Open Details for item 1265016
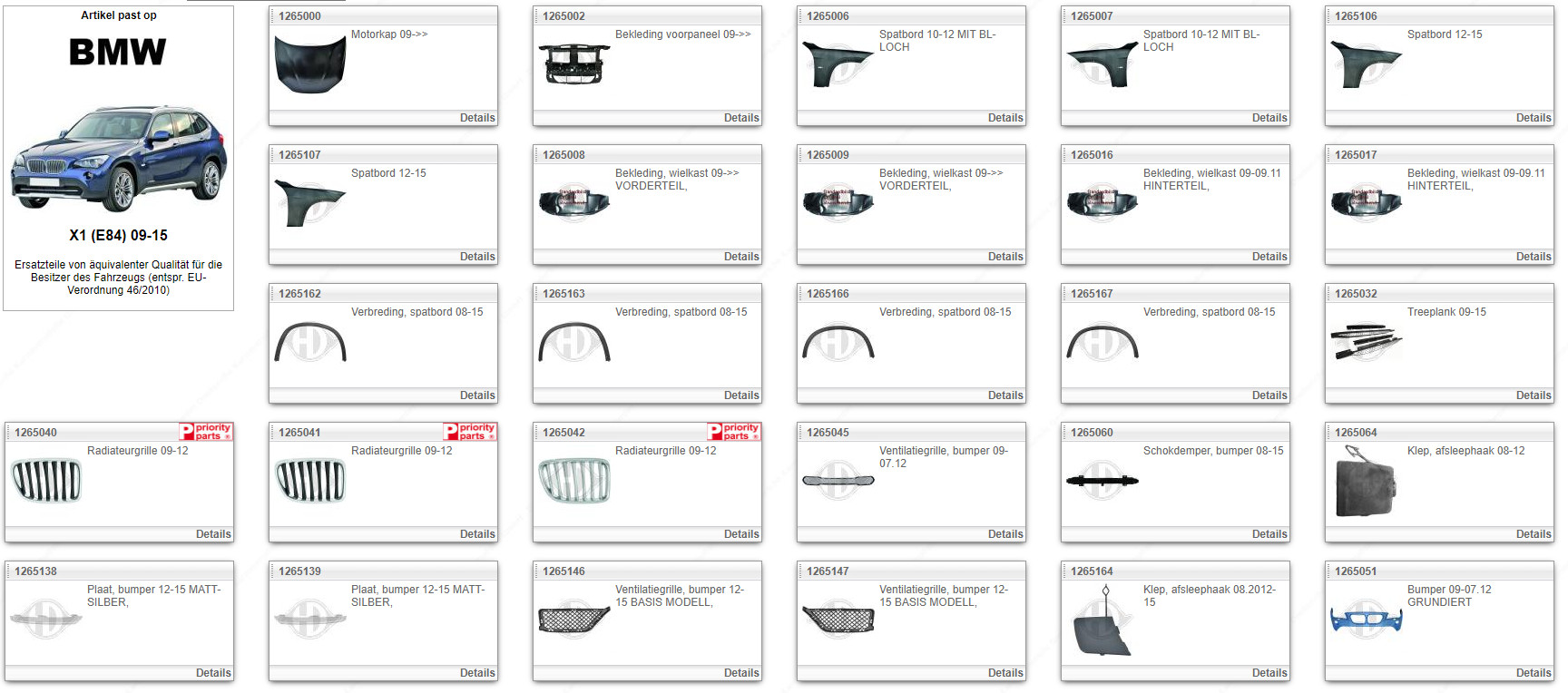 click(x=1269, y=257)
